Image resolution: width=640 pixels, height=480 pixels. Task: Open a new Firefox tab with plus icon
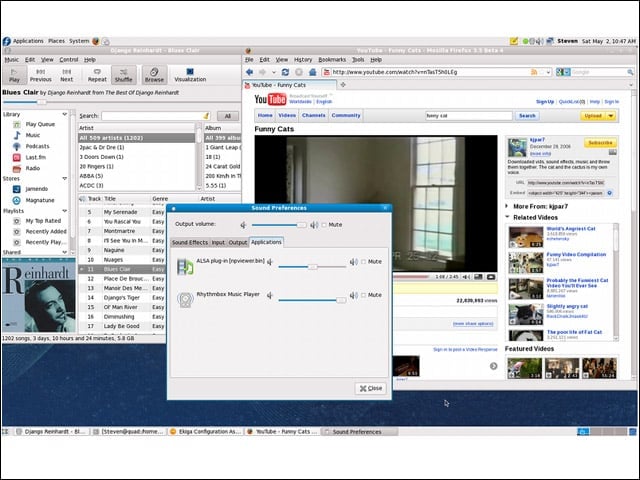pyautogui.click(x=343, y=85)
